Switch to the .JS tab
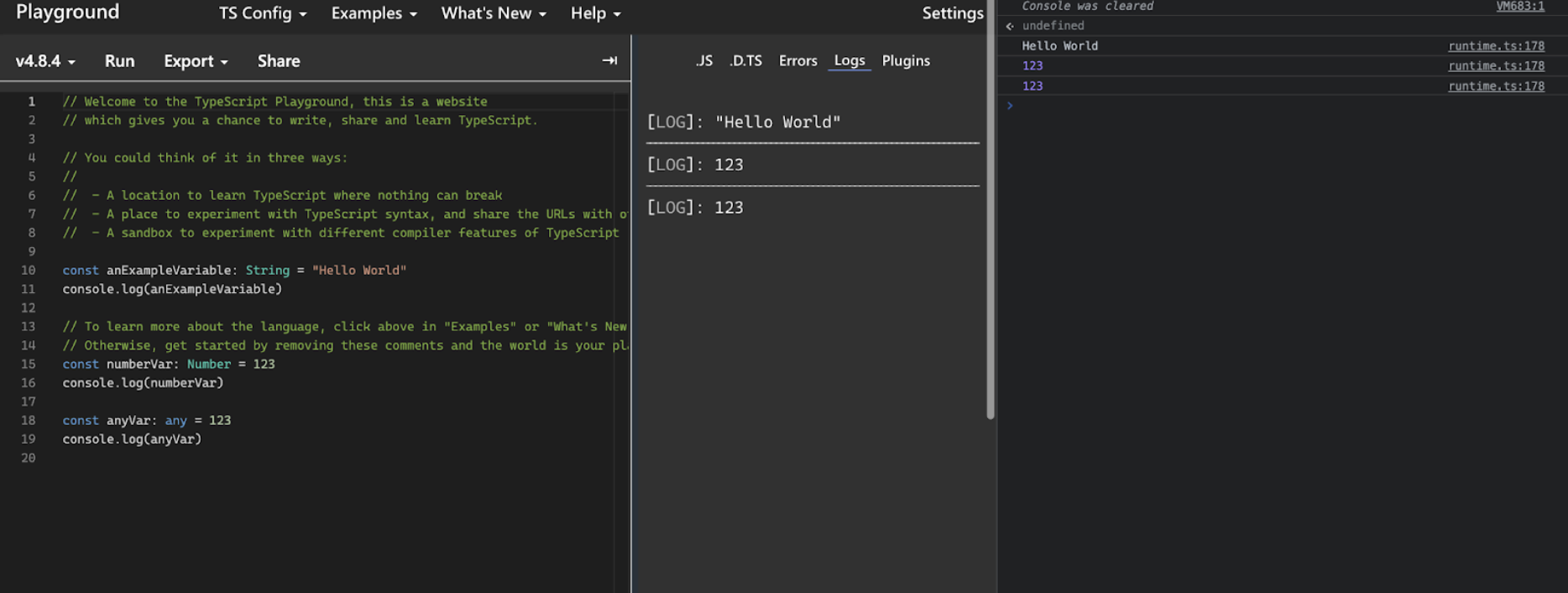 703,60
